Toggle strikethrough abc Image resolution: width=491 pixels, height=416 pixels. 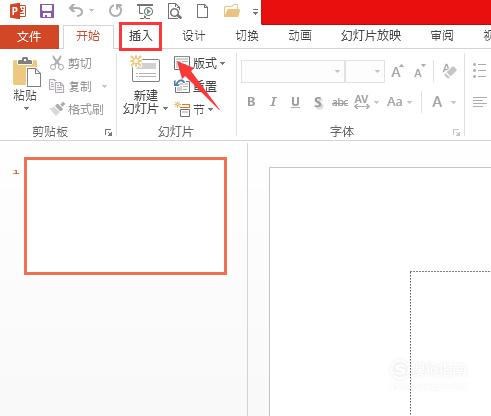340,102
